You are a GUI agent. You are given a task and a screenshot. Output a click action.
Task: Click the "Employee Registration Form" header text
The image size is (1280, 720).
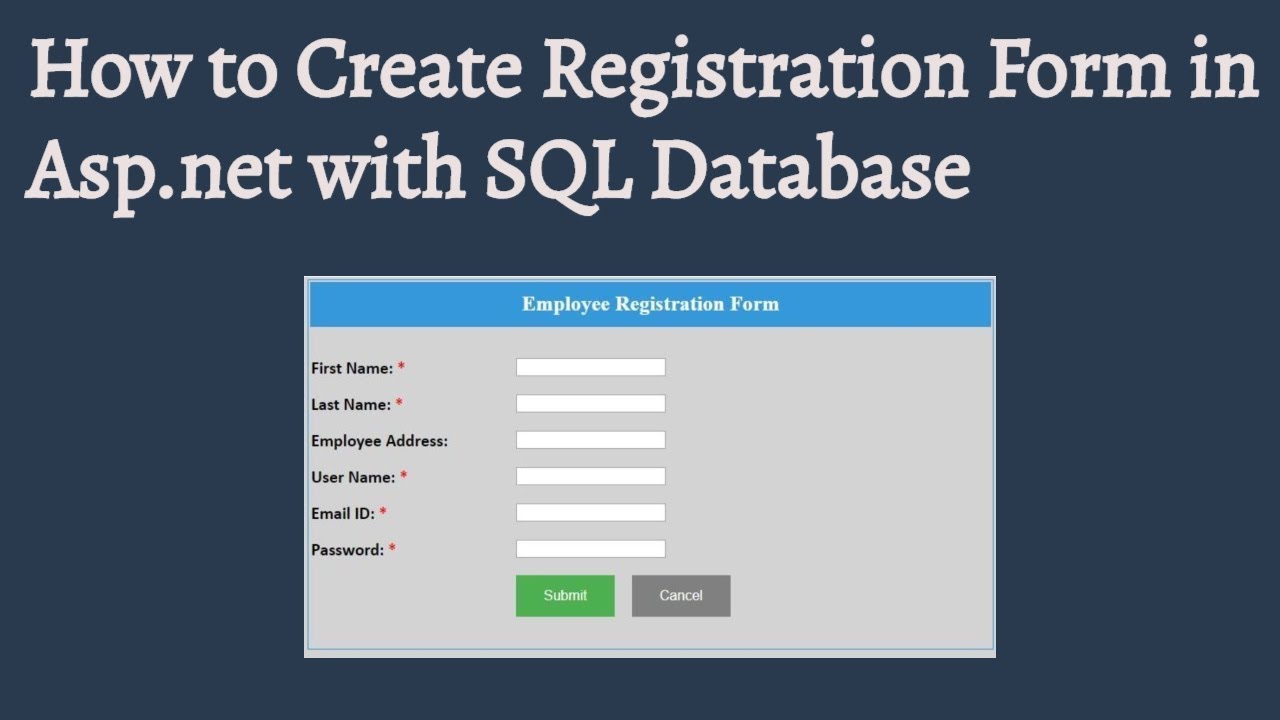650,304
